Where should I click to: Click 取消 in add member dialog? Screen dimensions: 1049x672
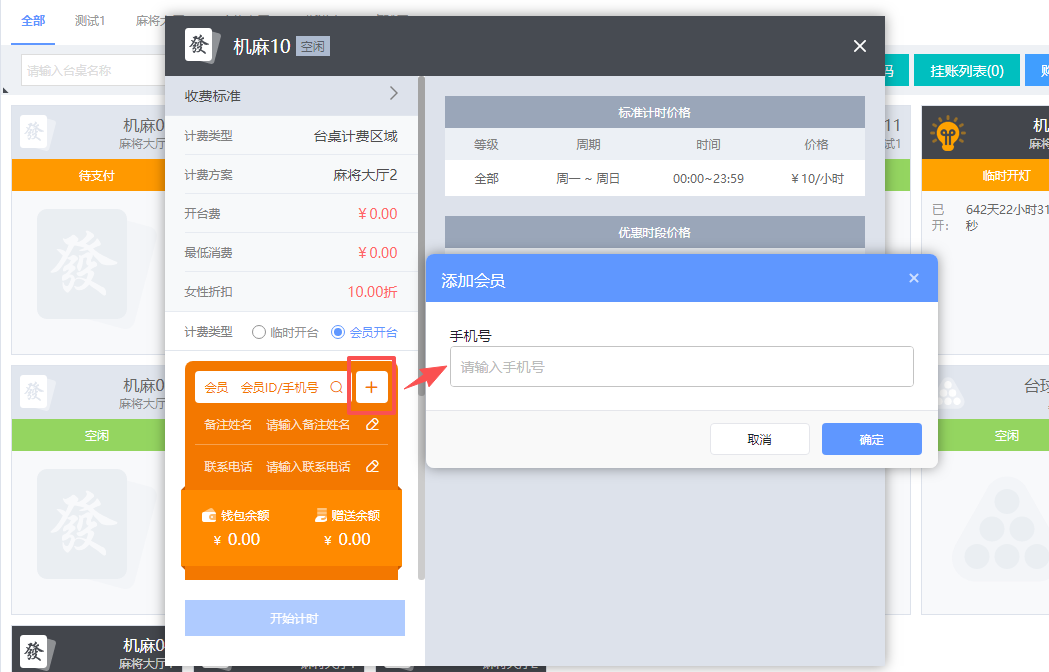pyautogui.click(x=759, y=439)
